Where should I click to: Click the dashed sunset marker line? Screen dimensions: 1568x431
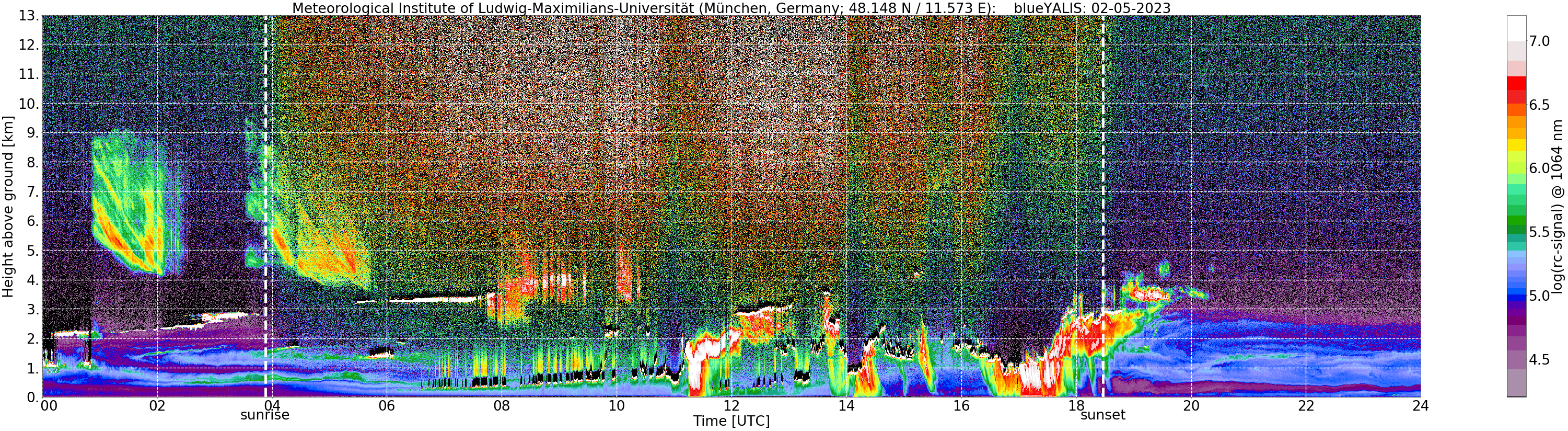click(1103, 206)
